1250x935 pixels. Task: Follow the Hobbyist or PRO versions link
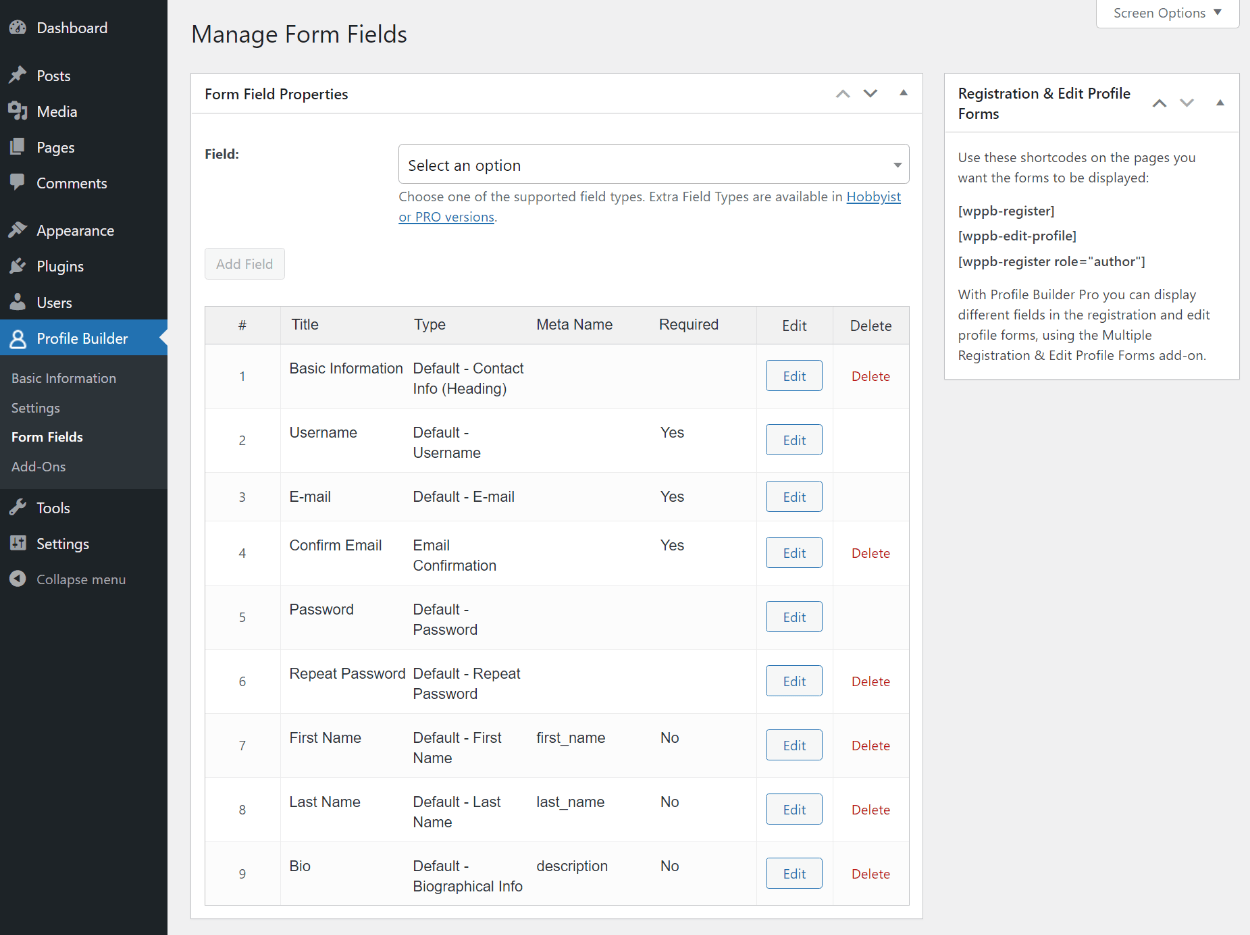pos(873,197)
